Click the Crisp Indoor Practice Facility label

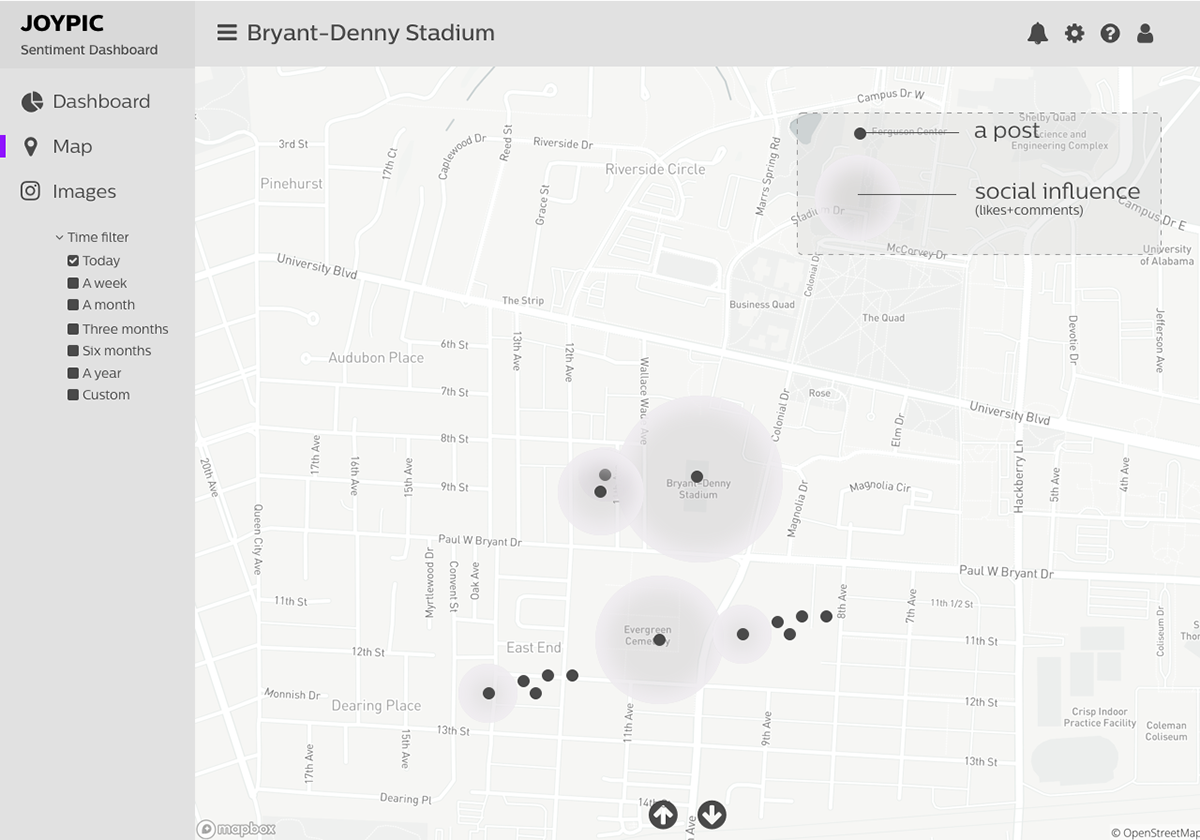[1100, 718]
